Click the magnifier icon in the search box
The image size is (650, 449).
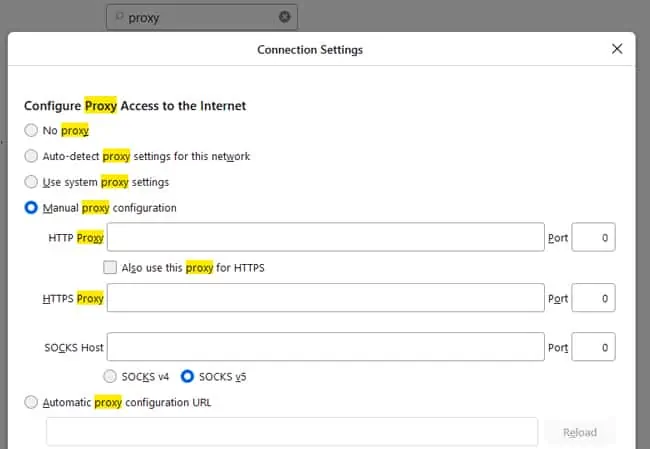pos(119,17)
